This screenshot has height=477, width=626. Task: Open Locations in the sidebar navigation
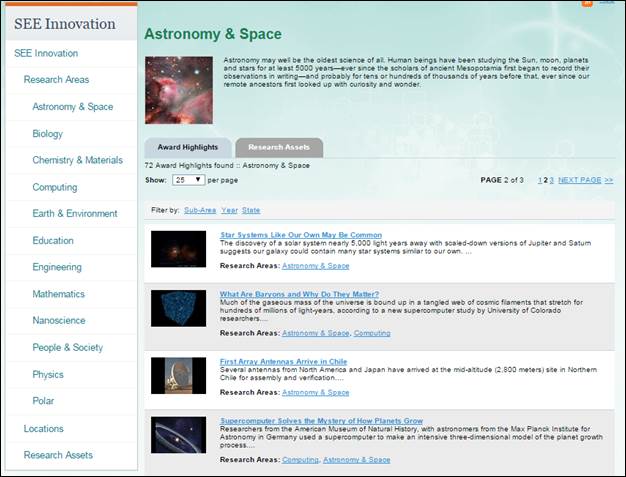pyautogui.click(x=44, y=428)
